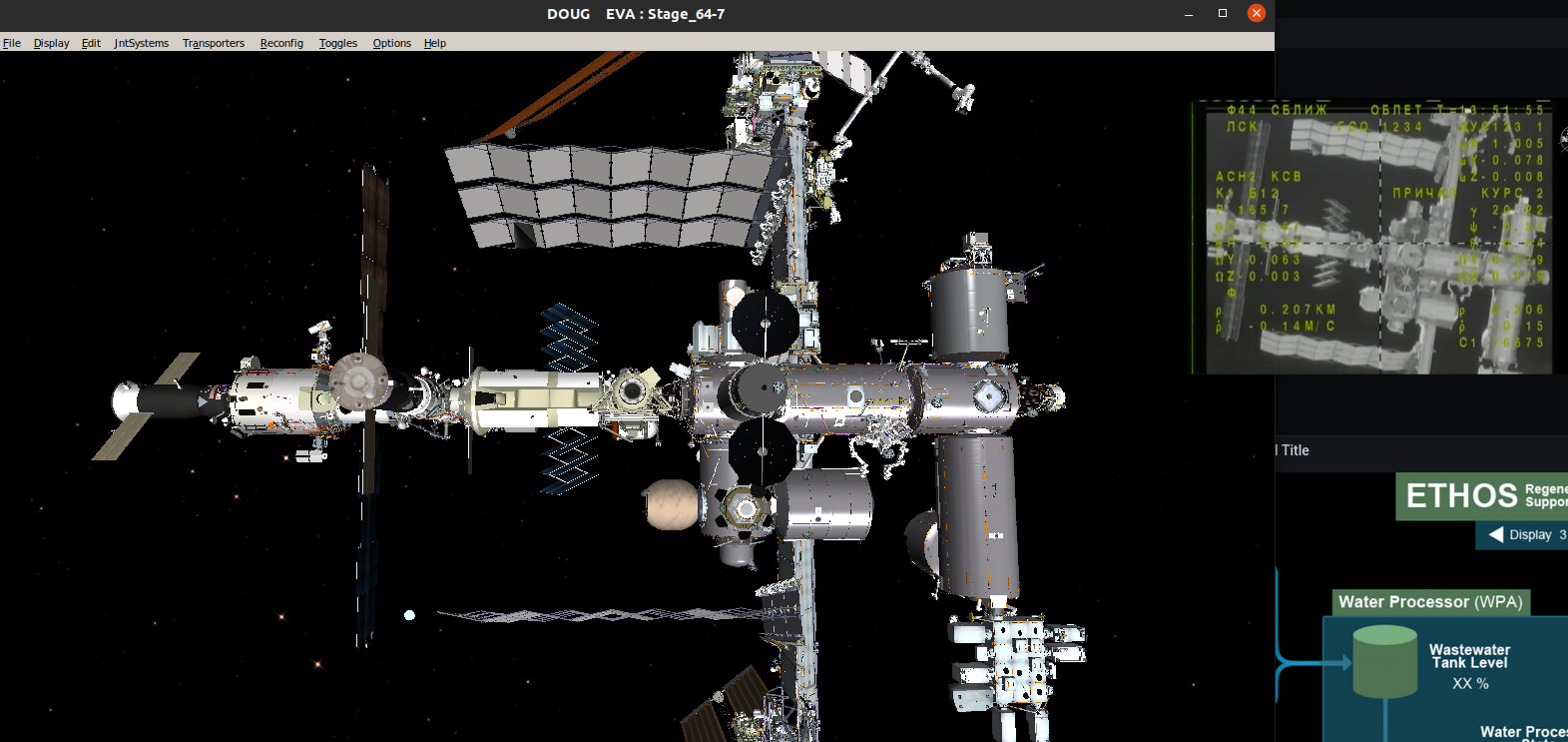Viewport: 1568px width, 742px height.
Task: Expand the Reconfig menu
Action: pos(281,43)
